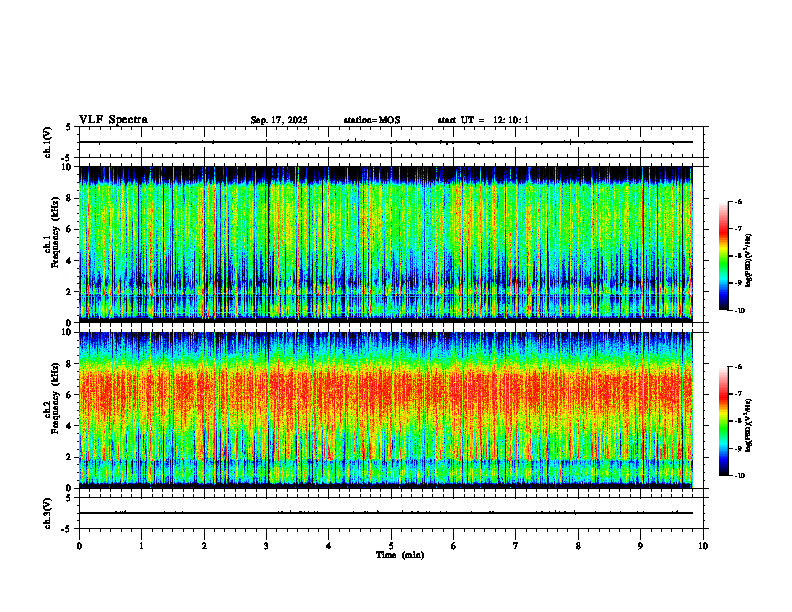Viewport: 792px width, 612px height.
Task: Click time axis tick label "4"
Action: coord(329,546)
